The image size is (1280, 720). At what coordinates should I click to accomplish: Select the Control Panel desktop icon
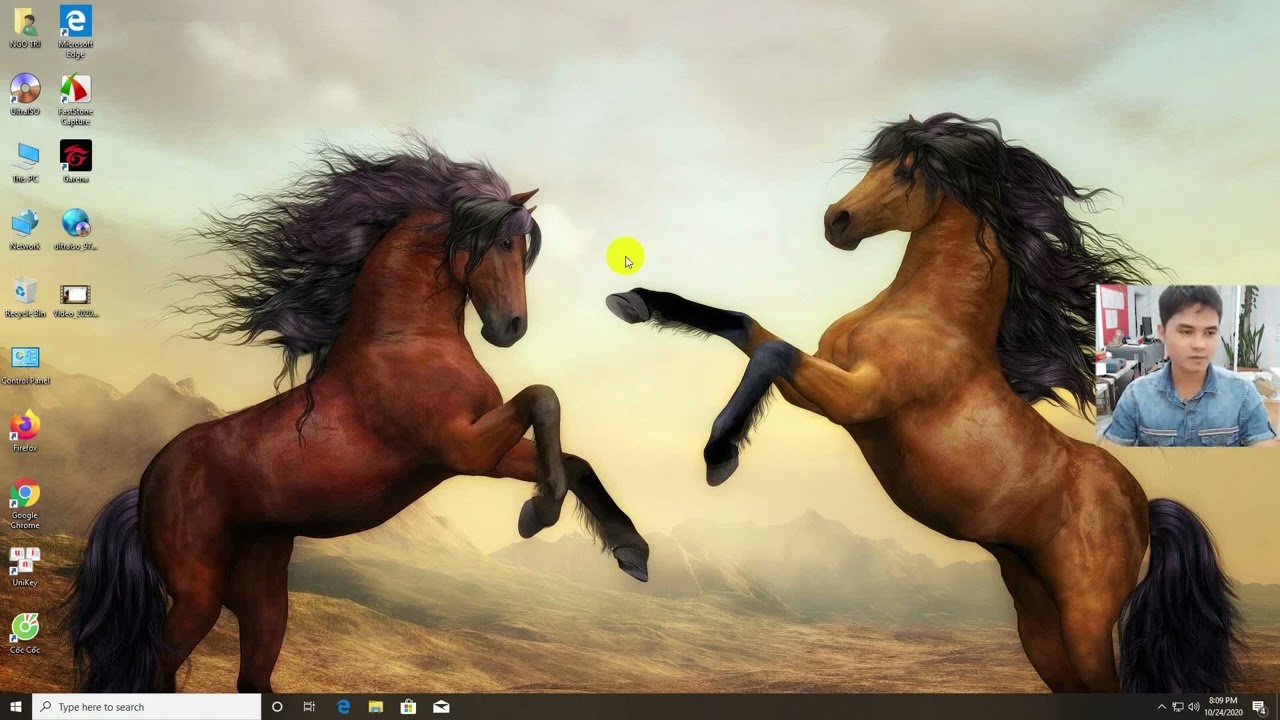[x=25, y=365]
